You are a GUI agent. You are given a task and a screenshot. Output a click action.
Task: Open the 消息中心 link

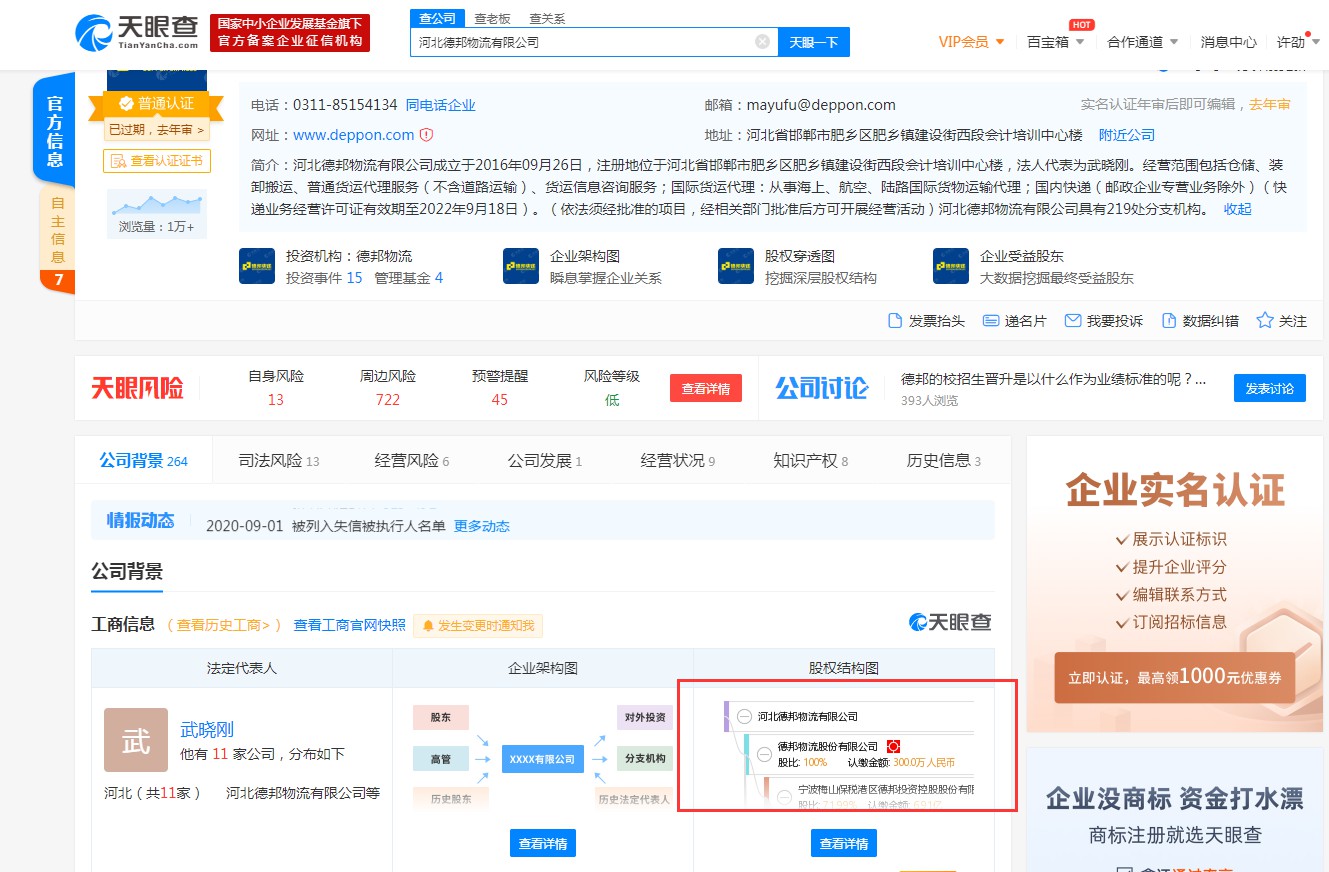pyautogui.click(x=1229, y=42)
